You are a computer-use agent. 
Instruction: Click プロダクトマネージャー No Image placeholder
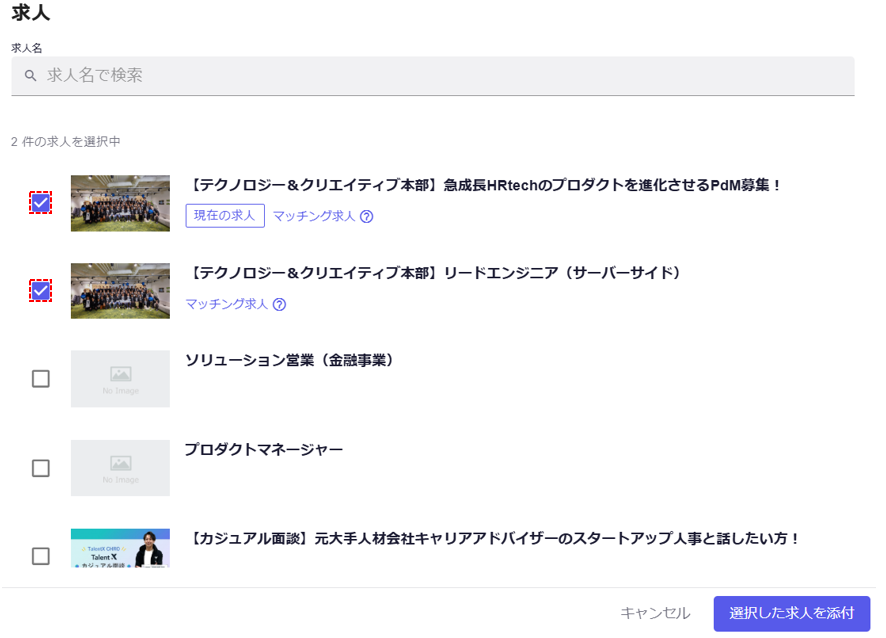[x=120, y=468]
